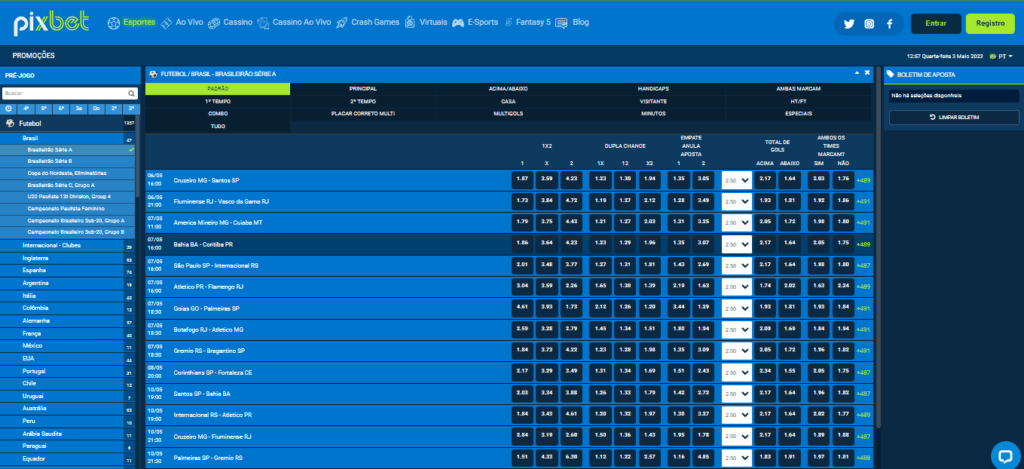Click the Entrar login button

(936, 24)
